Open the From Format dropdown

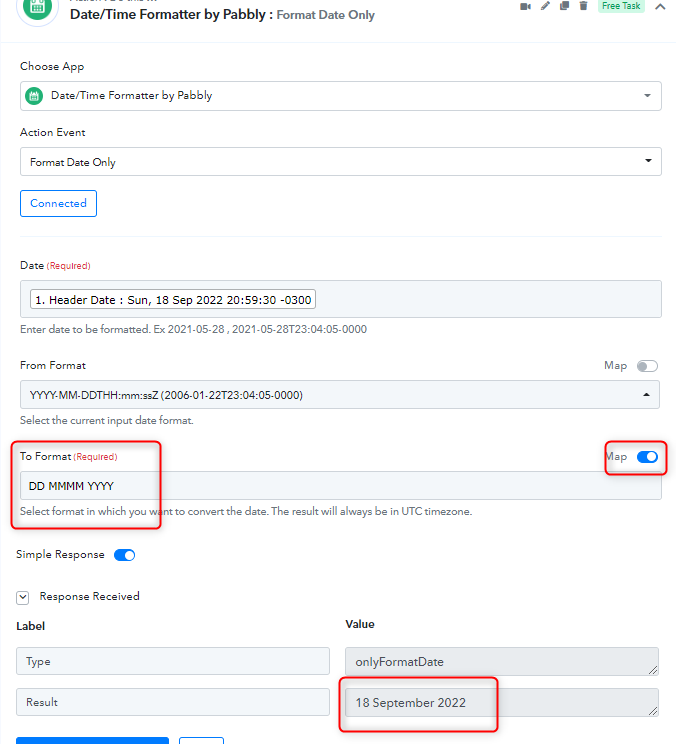click(340, 395)
